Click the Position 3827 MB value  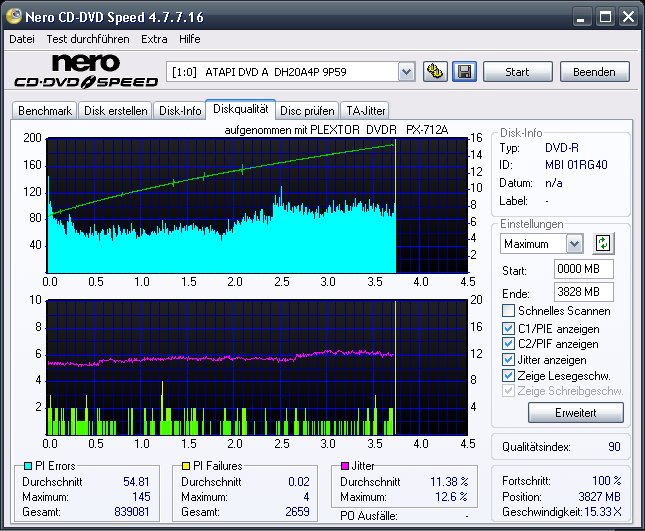click(x=599, y=497)
